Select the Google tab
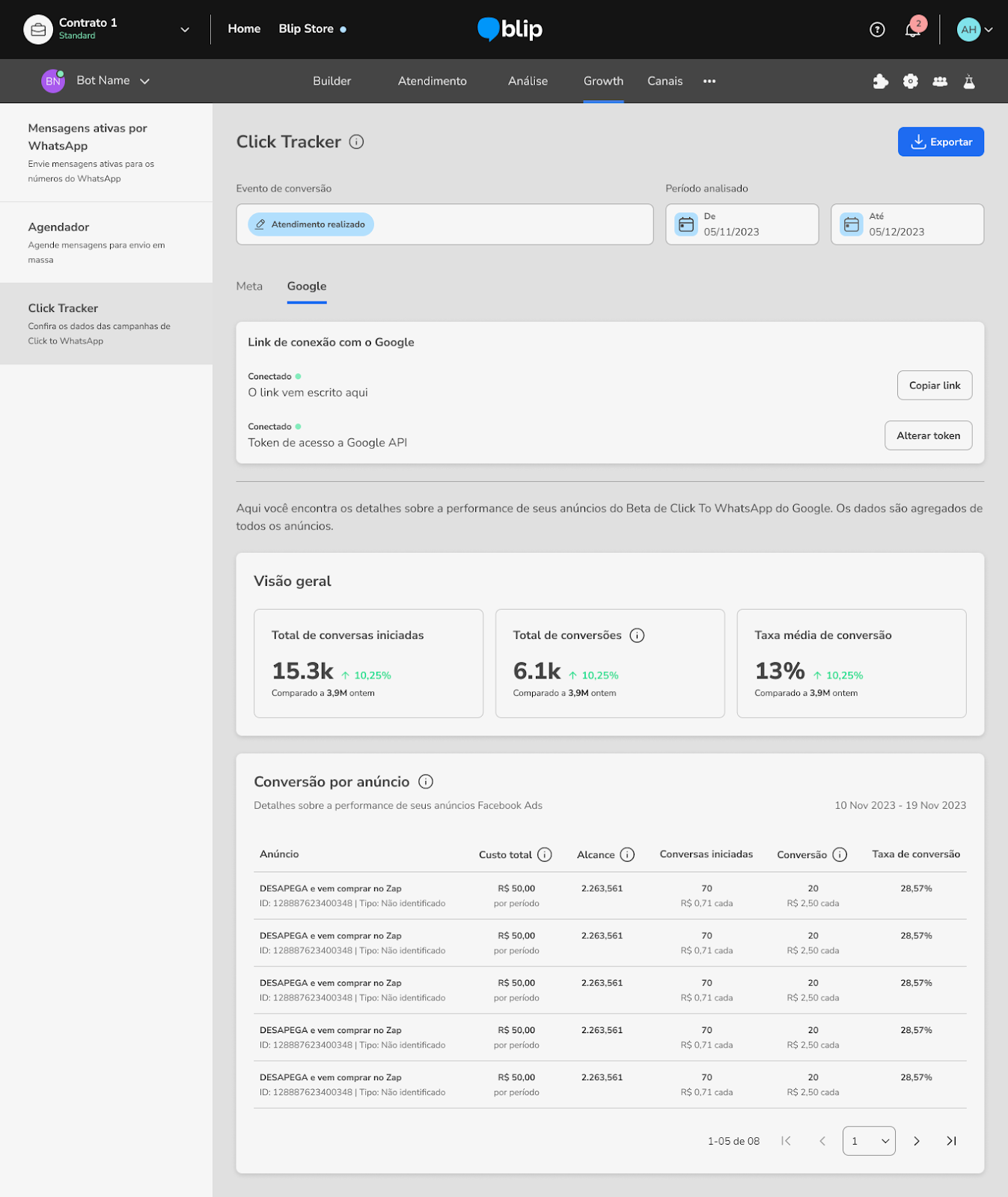 (x=307, y=286)
